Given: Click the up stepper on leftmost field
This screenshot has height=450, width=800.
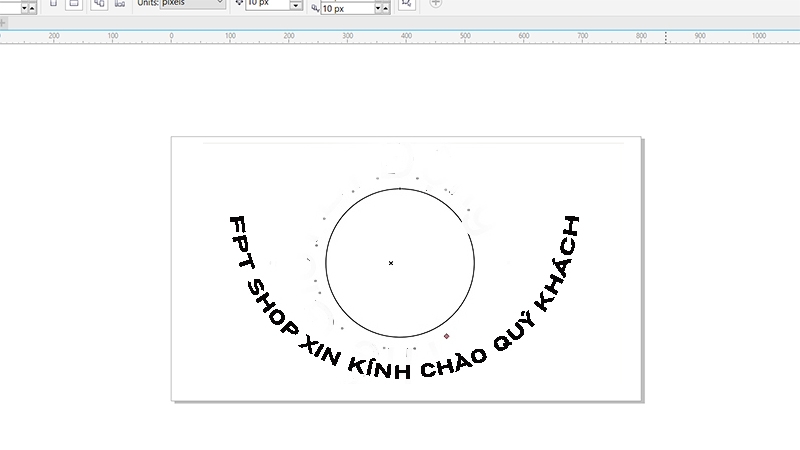Looking at the screenshot, I should click(x=32, y=9).
